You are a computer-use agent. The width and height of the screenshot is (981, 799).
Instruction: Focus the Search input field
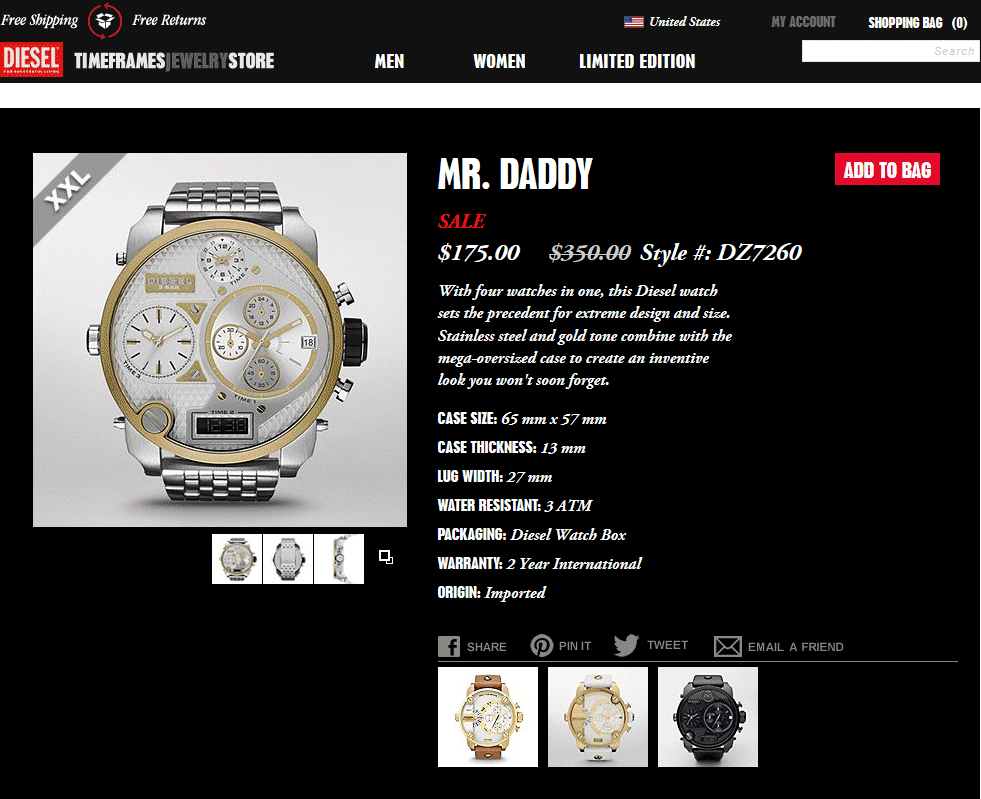pyautogui.click(x=890, y=51)
